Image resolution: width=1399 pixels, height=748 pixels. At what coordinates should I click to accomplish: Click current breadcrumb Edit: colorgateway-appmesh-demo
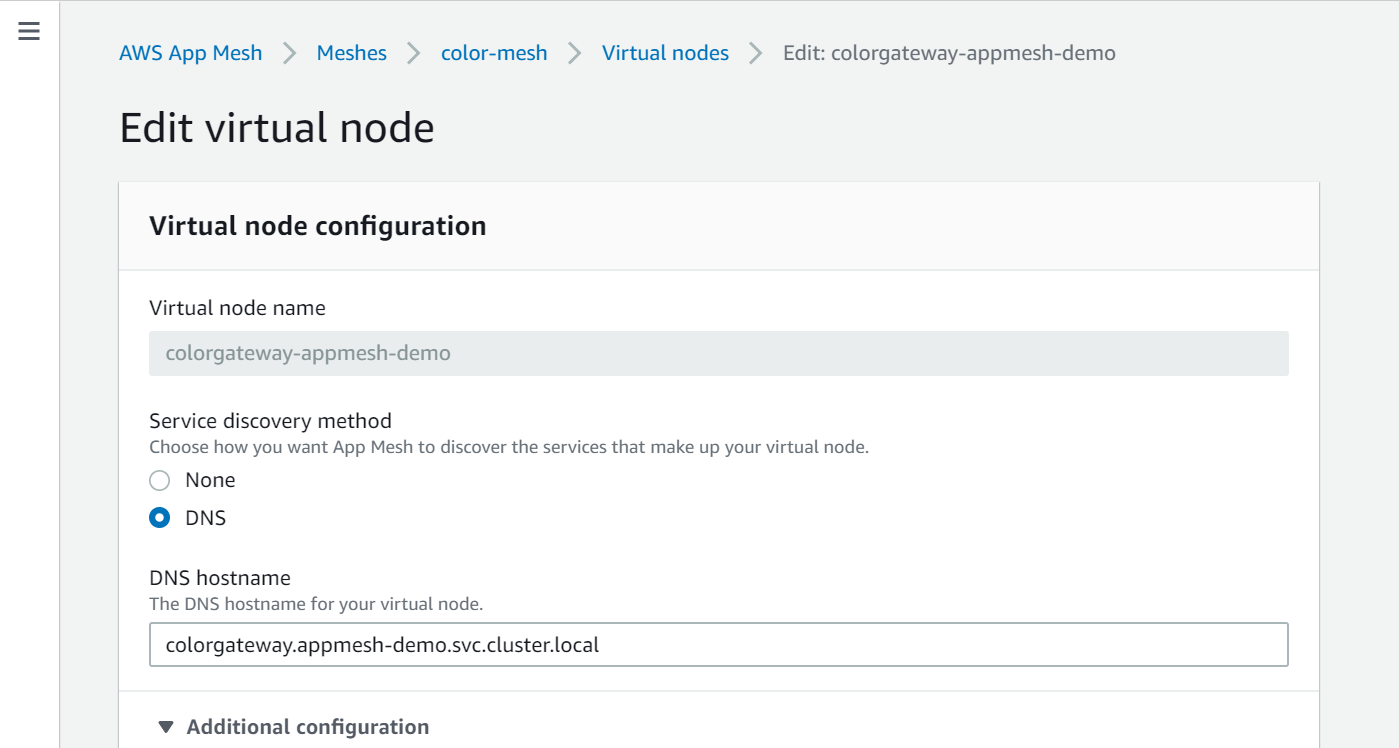pos(949,53)
